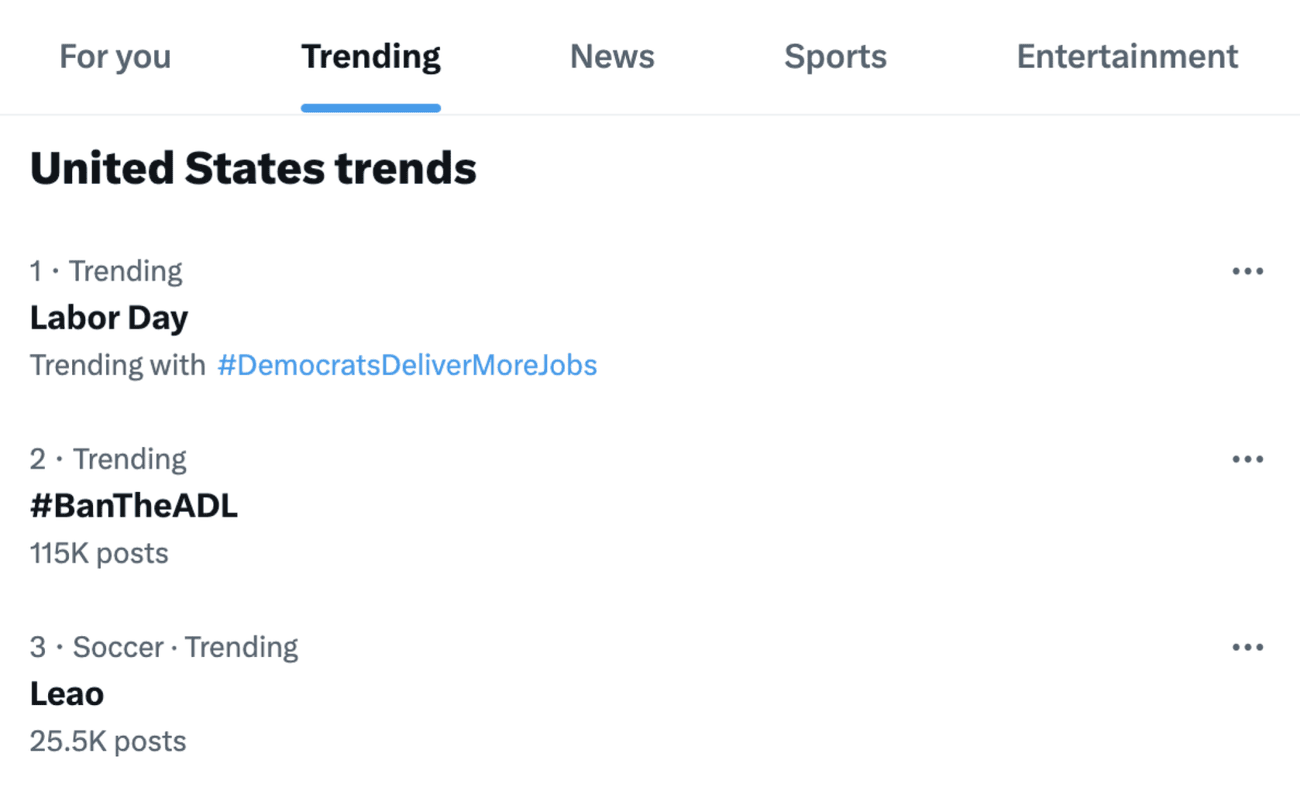
Task: Click the 25.5K posts count
Action: (108, 741)
